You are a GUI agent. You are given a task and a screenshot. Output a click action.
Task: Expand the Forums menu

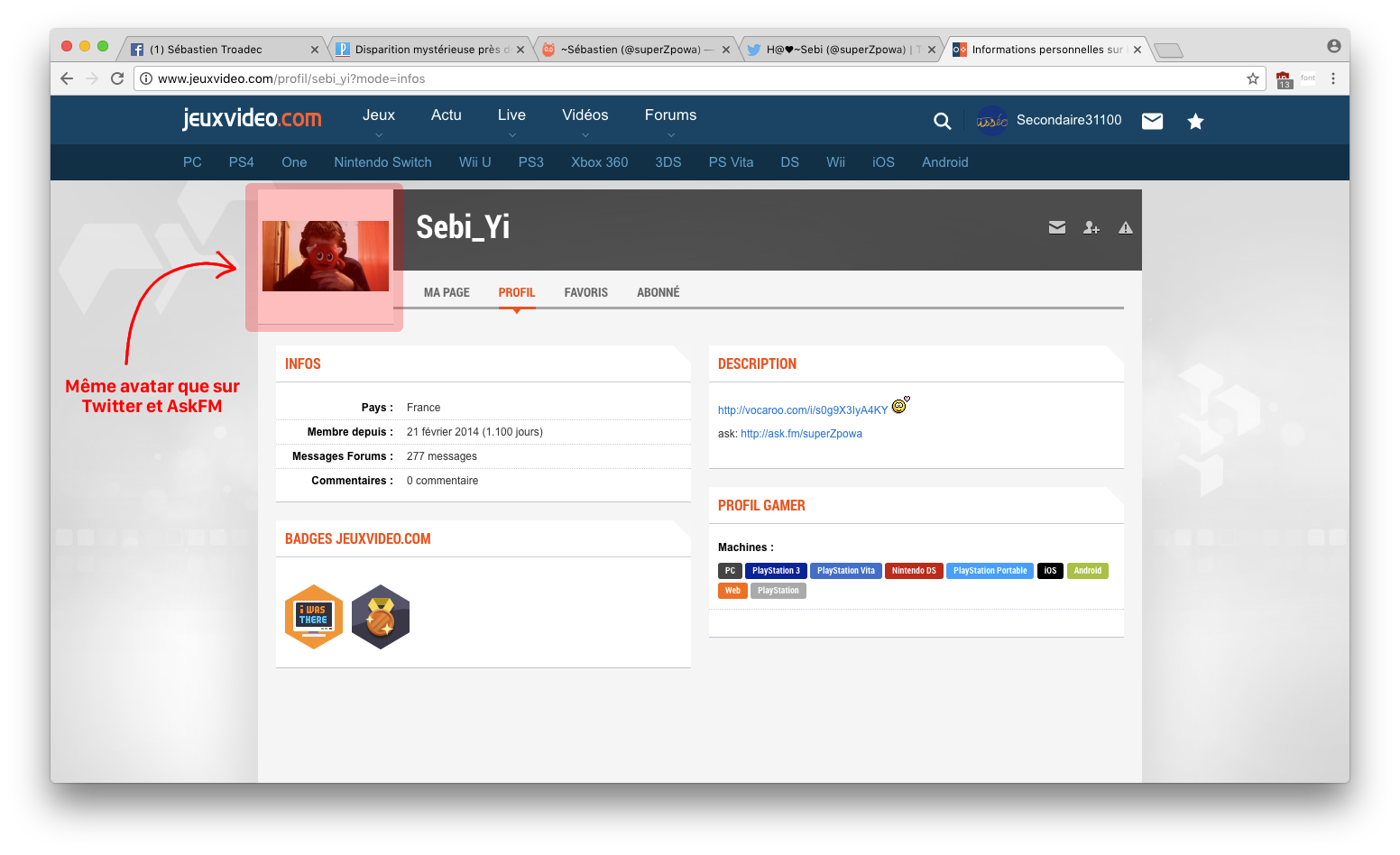point(670,115)
